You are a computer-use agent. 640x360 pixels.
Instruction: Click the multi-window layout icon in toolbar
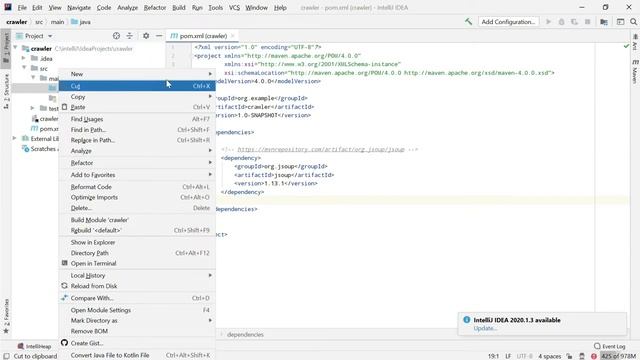tap(620, 22)
